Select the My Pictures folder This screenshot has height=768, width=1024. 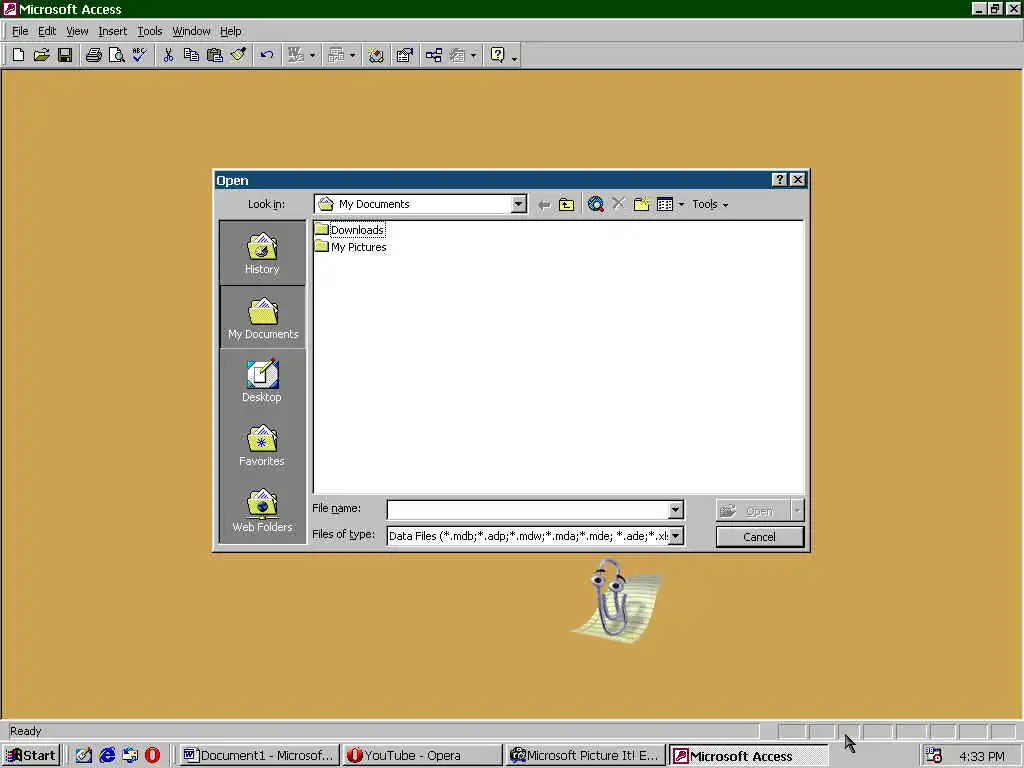pyautogui.click(x=351, y=247)
